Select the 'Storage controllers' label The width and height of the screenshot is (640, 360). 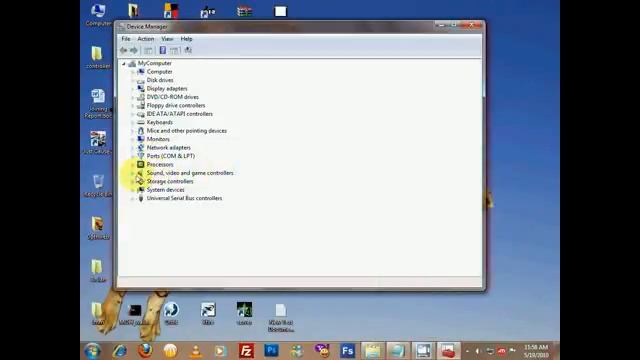pos(170,181)
